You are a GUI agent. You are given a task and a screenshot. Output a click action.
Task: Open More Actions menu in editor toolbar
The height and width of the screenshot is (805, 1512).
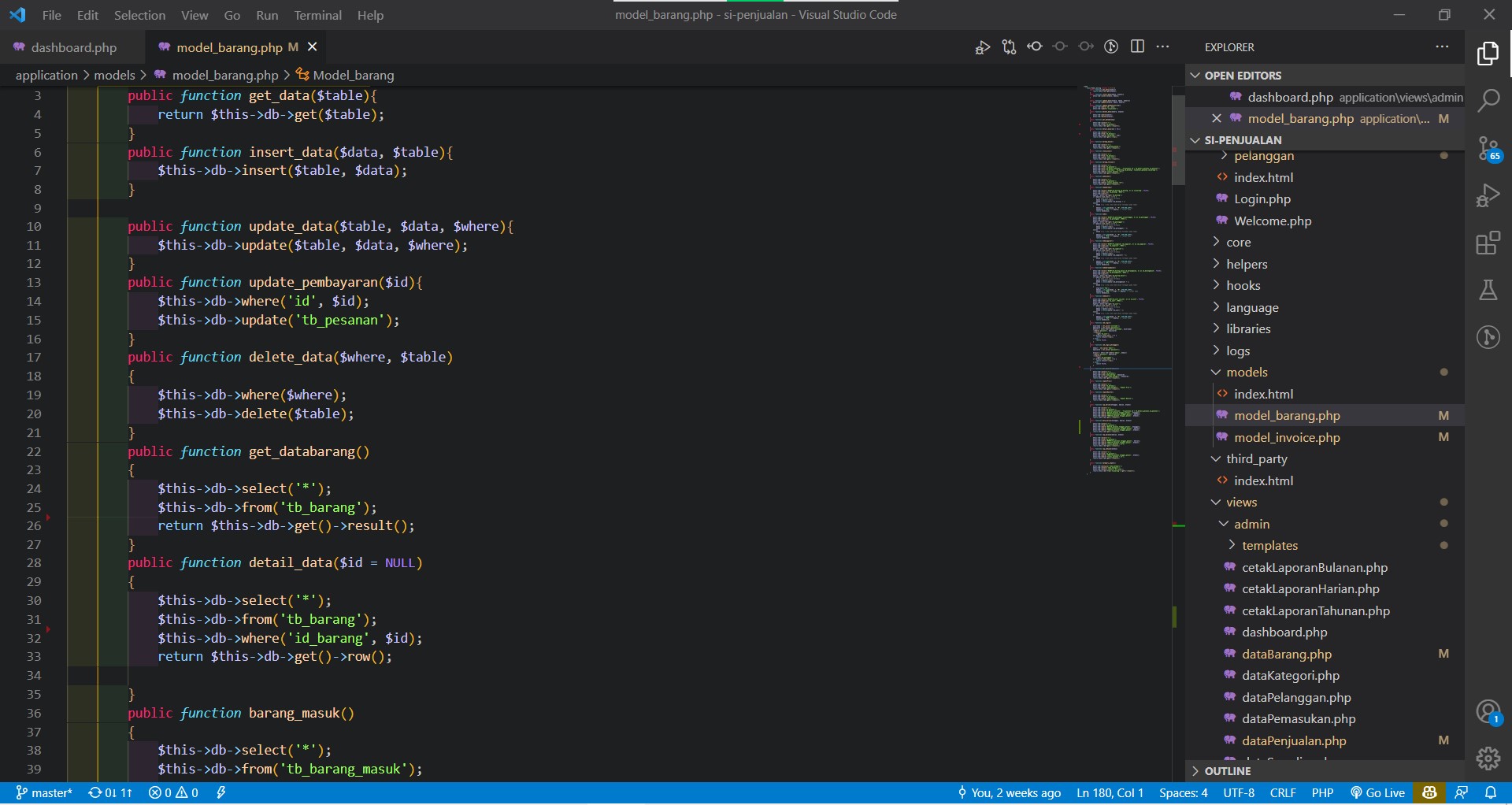pyautogui.click(x=1163, y=47)
